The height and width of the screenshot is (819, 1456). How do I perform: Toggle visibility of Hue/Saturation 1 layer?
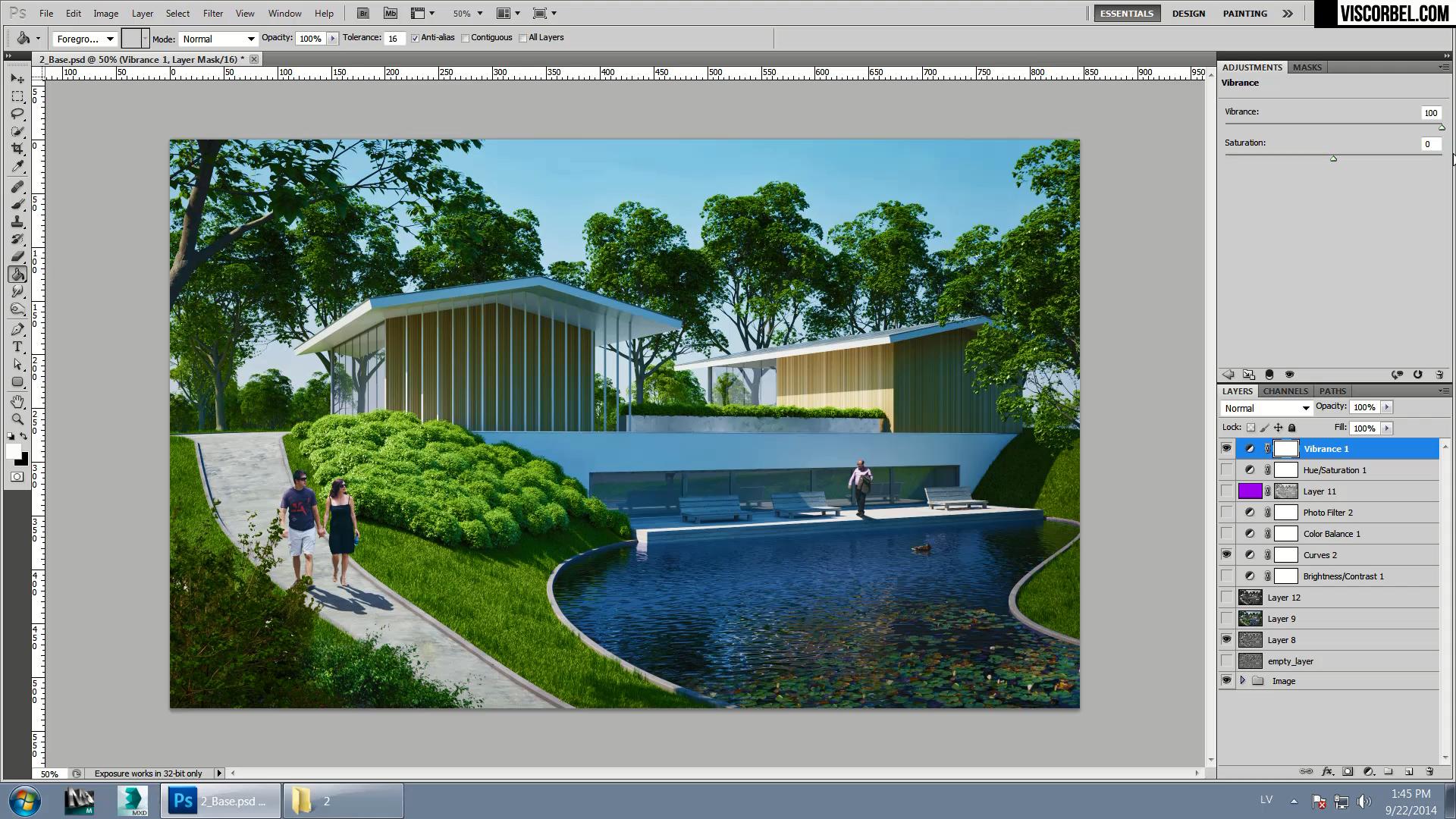pos(1226,470)
